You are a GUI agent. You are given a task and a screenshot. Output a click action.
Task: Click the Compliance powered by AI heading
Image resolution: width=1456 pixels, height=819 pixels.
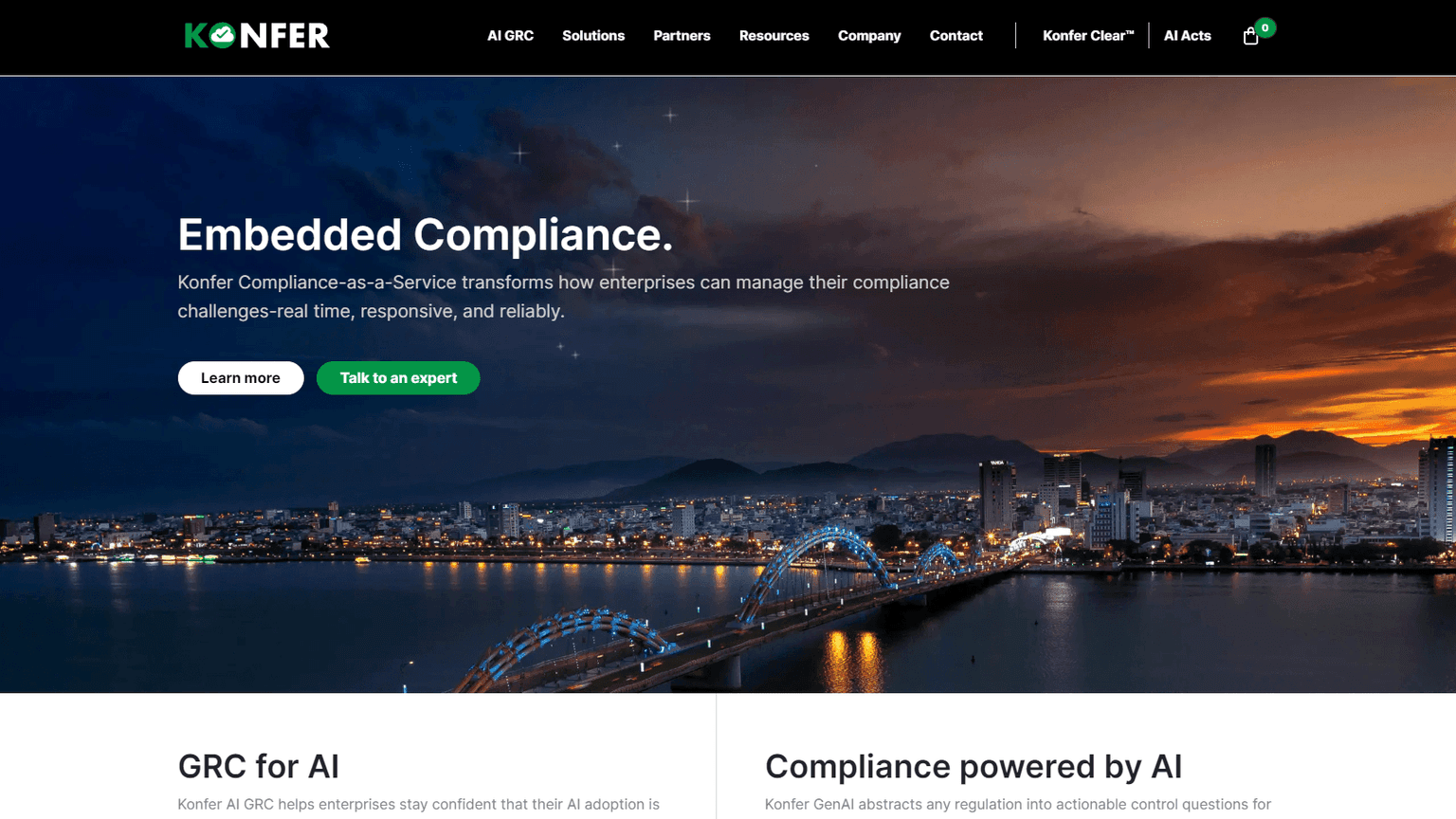(x=974, y=766)
